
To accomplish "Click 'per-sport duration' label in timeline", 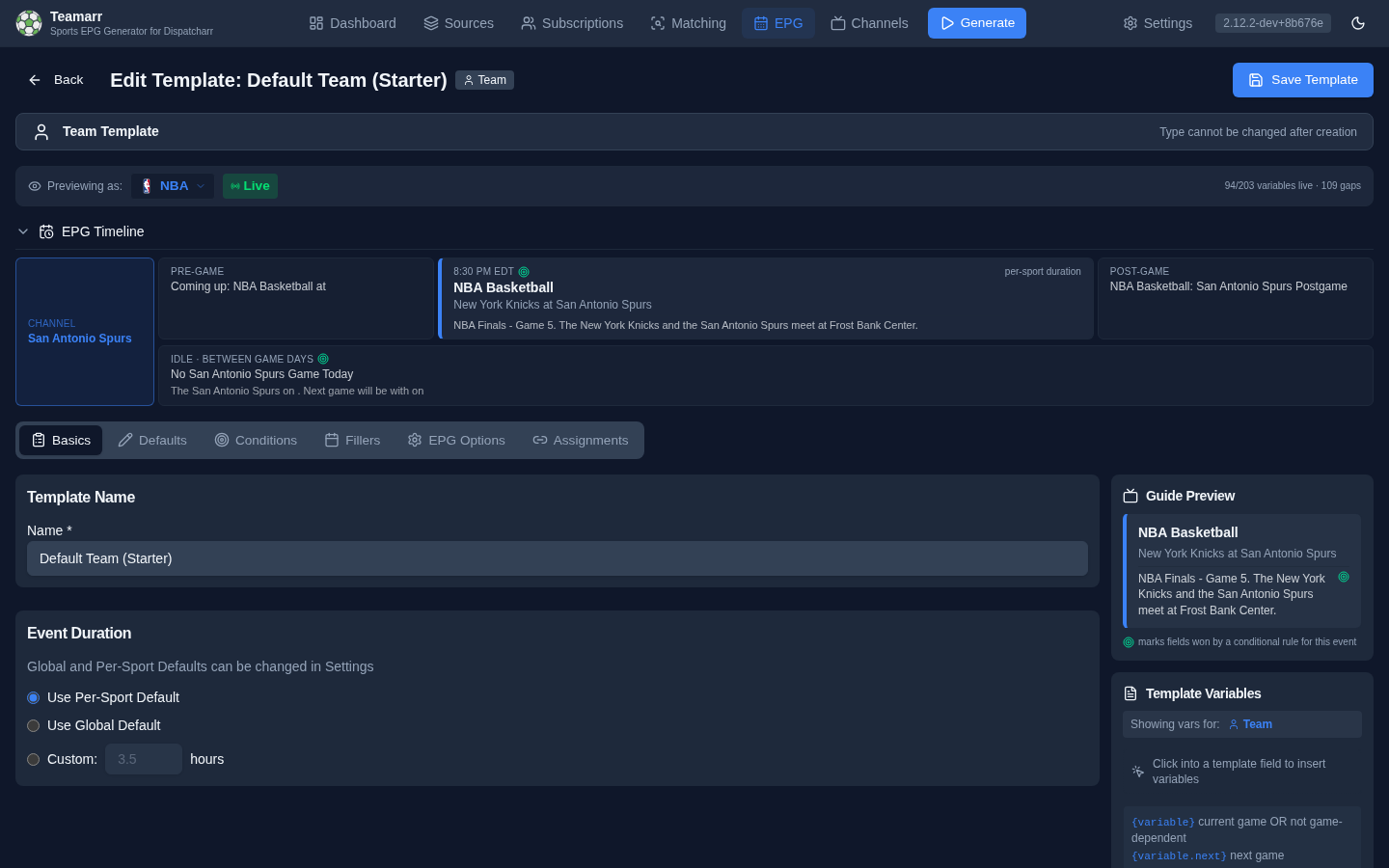I will (1043, 272).
